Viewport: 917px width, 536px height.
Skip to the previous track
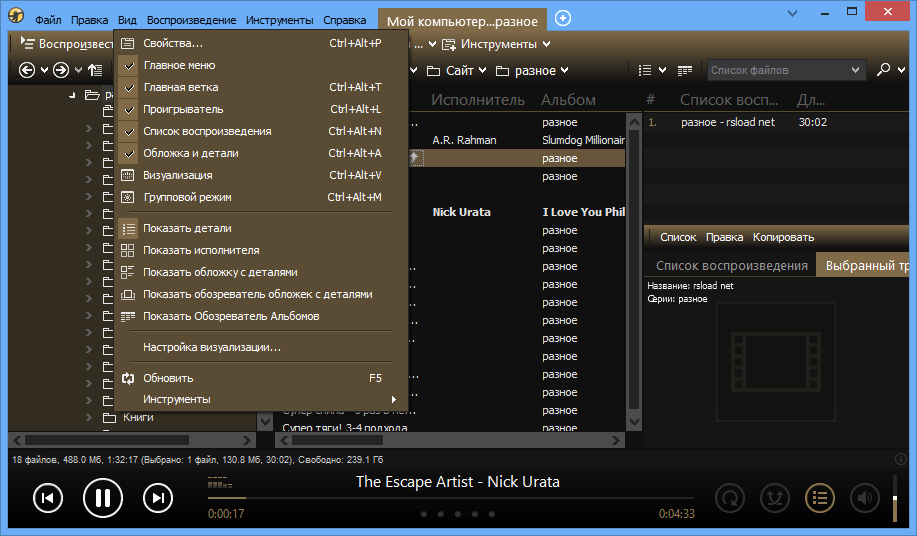[x=47, y=498]
